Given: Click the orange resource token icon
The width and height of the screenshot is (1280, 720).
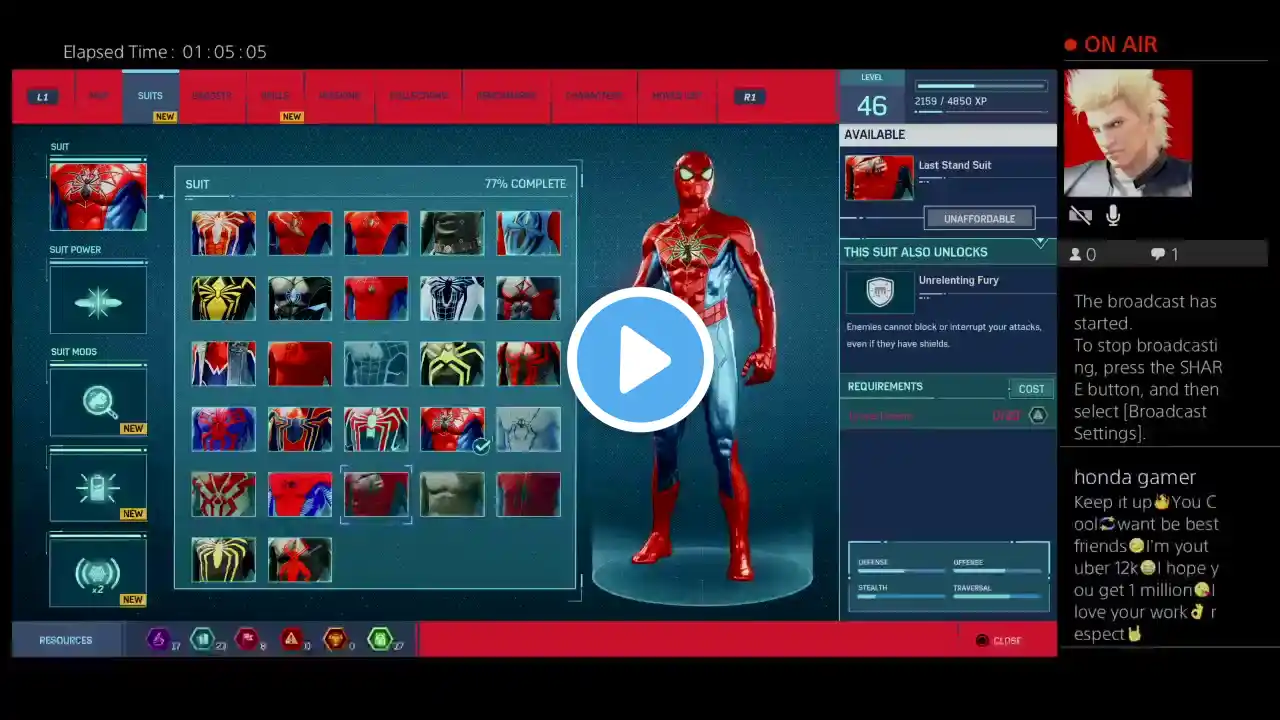Looking at the screenshot, I should point(335,639).
